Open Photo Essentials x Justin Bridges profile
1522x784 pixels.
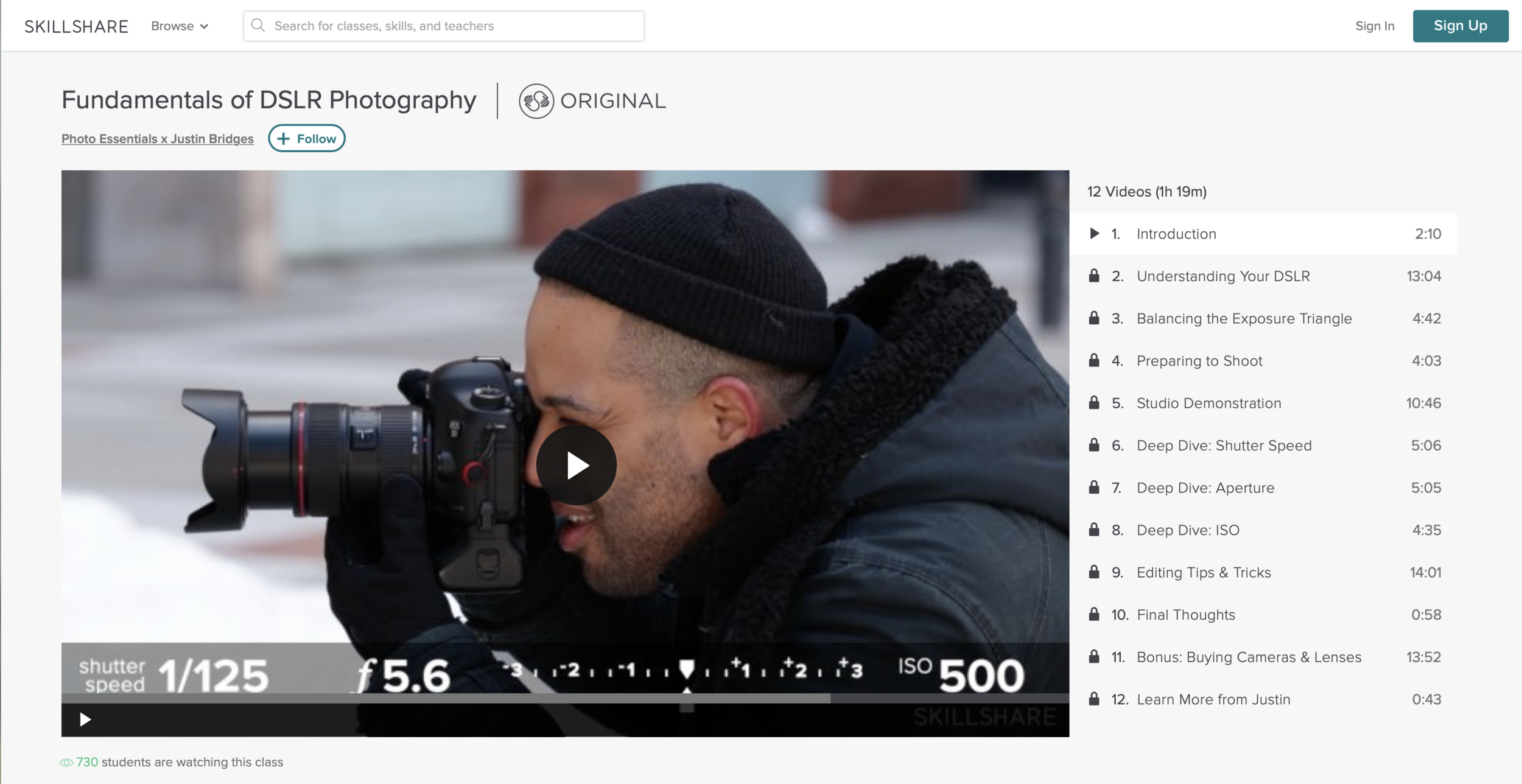pyautogui.click(x=158, y=139)
